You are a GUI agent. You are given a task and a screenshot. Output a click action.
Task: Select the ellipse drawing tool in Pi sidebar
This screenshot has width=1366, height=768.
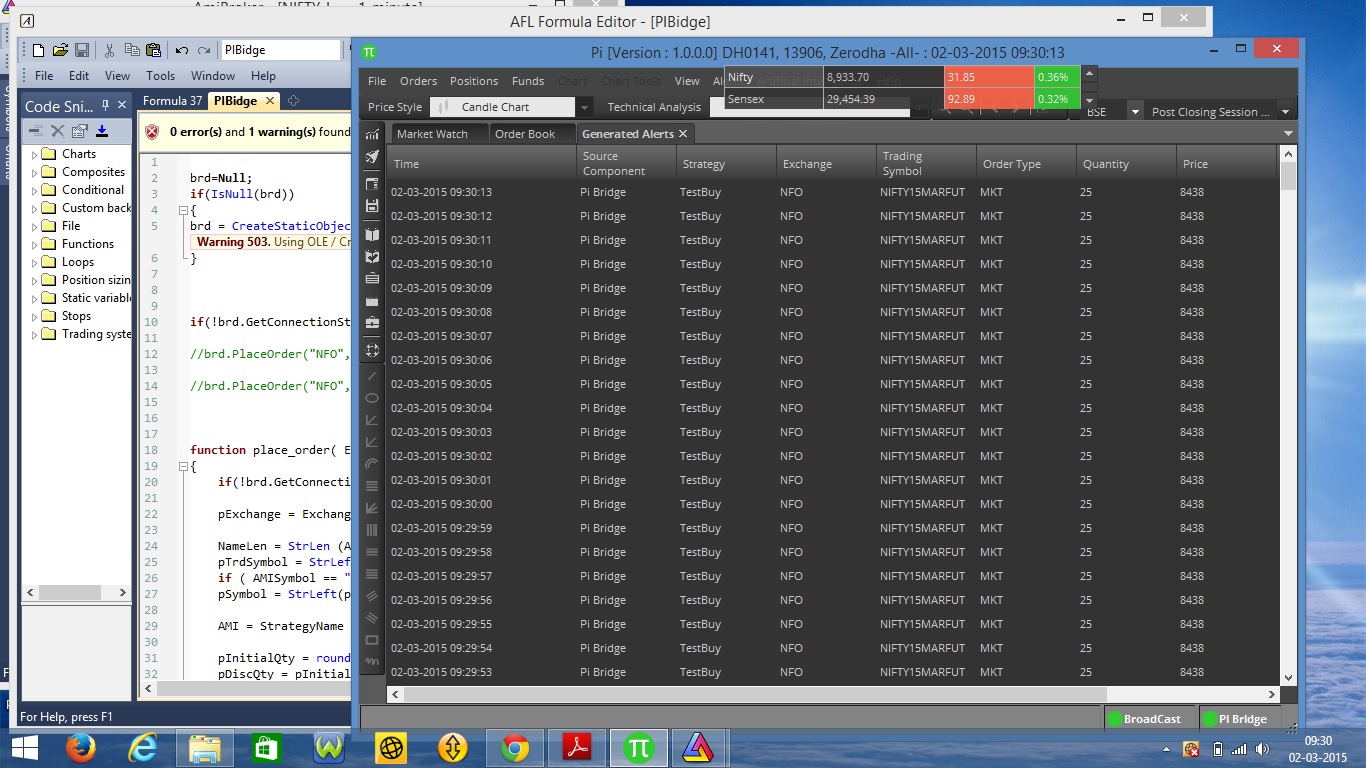click(372, 398)
